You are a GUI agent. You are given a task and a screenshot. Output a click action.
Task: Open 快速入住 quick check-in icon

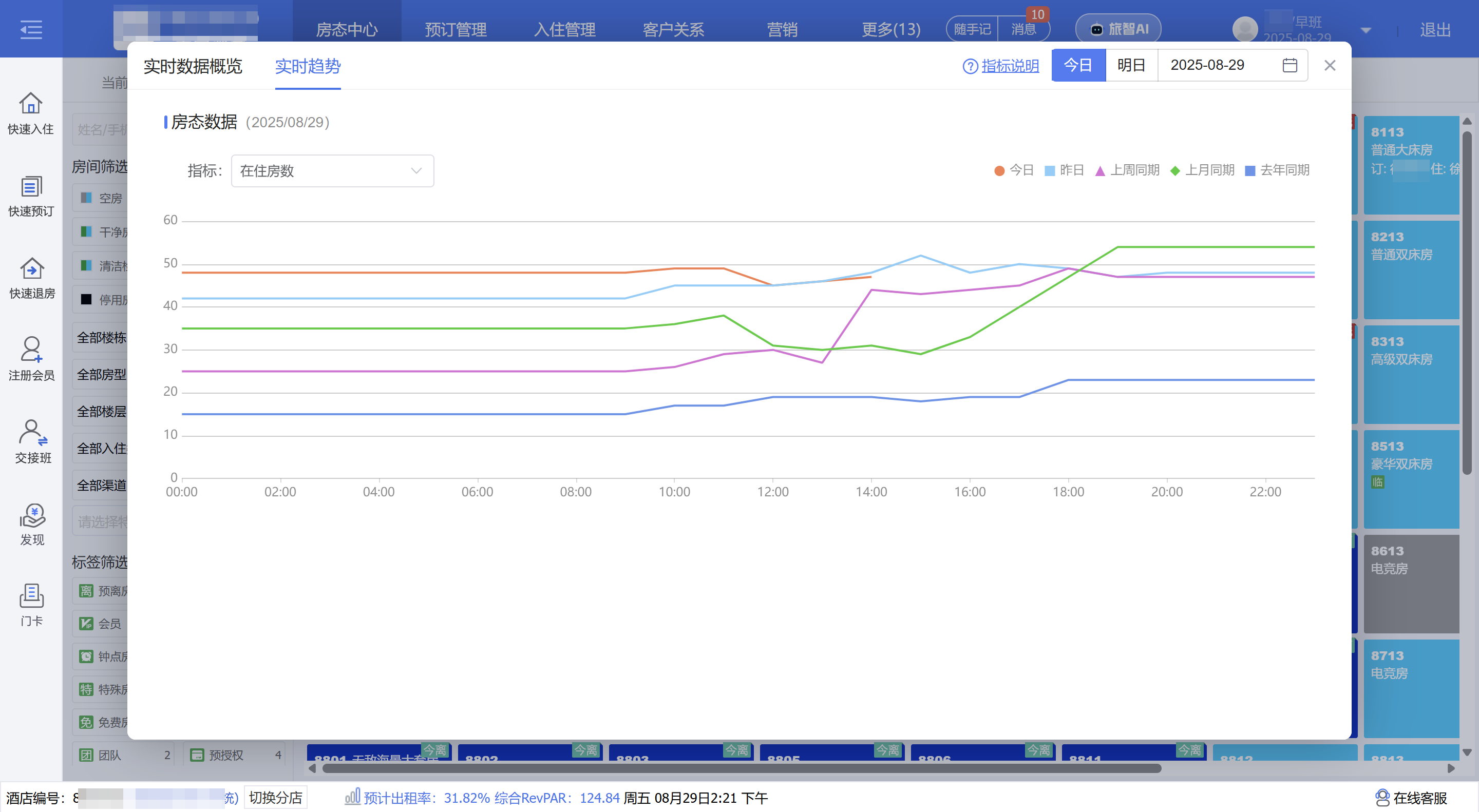tap(30, 113)
